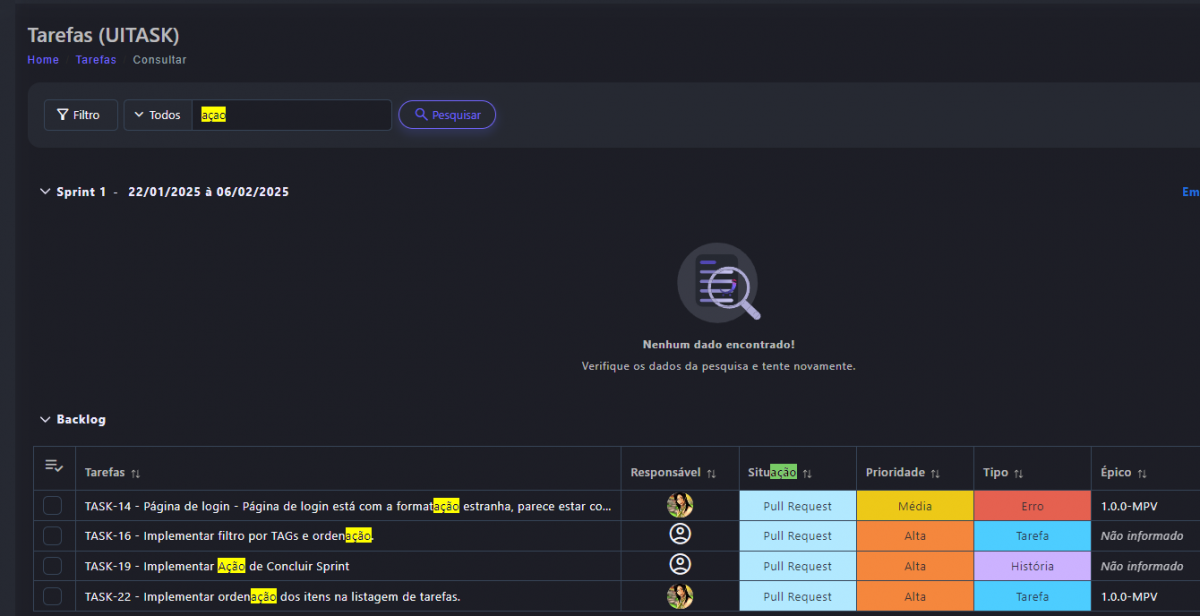This screenshot has width=1200, height=616.
Task: Click the Erro type tag on TASK-14
Action: click(x=1032, y=506)
